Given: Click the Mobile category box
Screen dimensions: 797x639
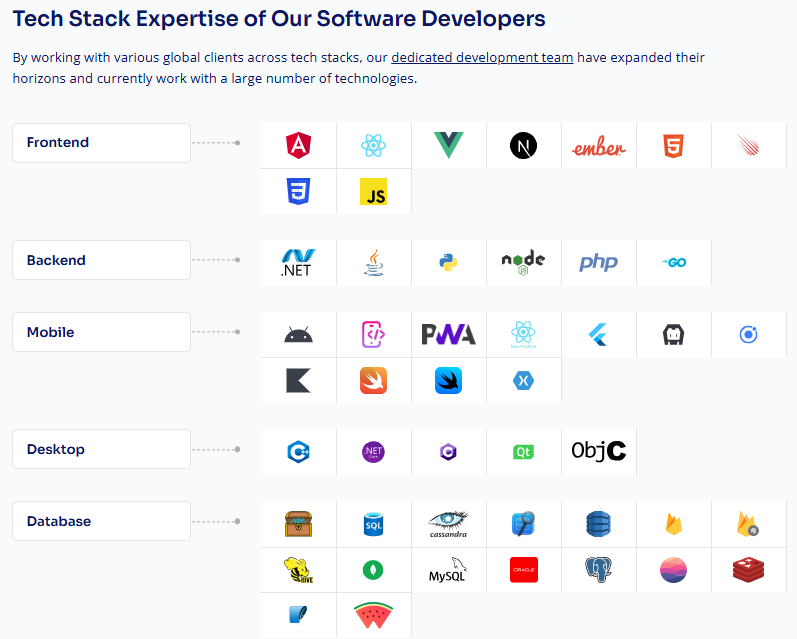Looking at the screenshot, I should click(x=101, y=332).
